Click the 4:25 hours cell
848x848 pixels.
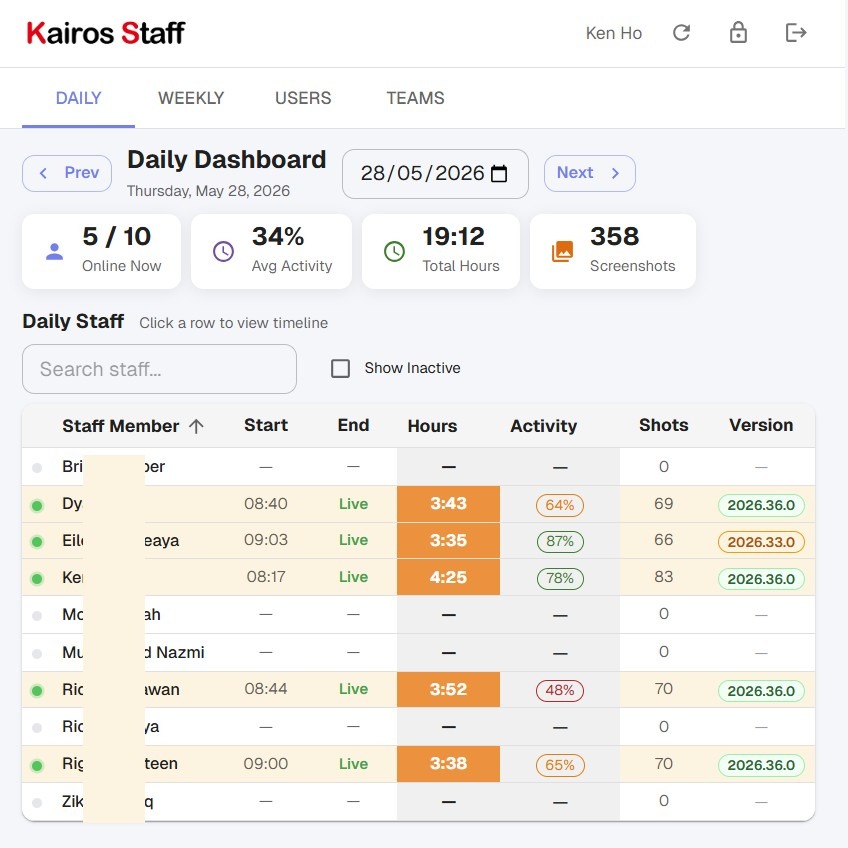point(448,577)
